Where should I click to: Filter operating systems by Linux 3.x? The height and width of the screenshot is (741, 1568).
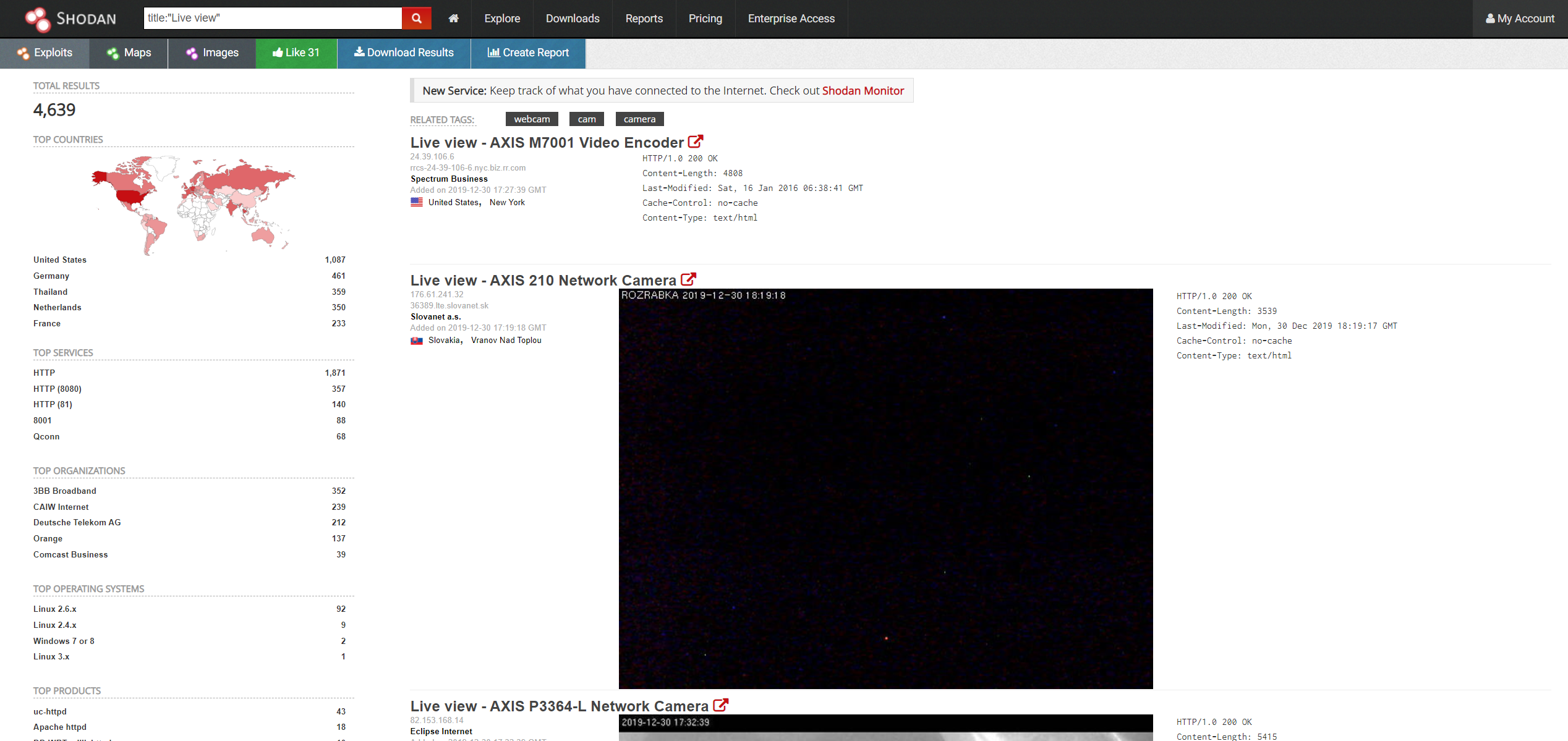51,656
